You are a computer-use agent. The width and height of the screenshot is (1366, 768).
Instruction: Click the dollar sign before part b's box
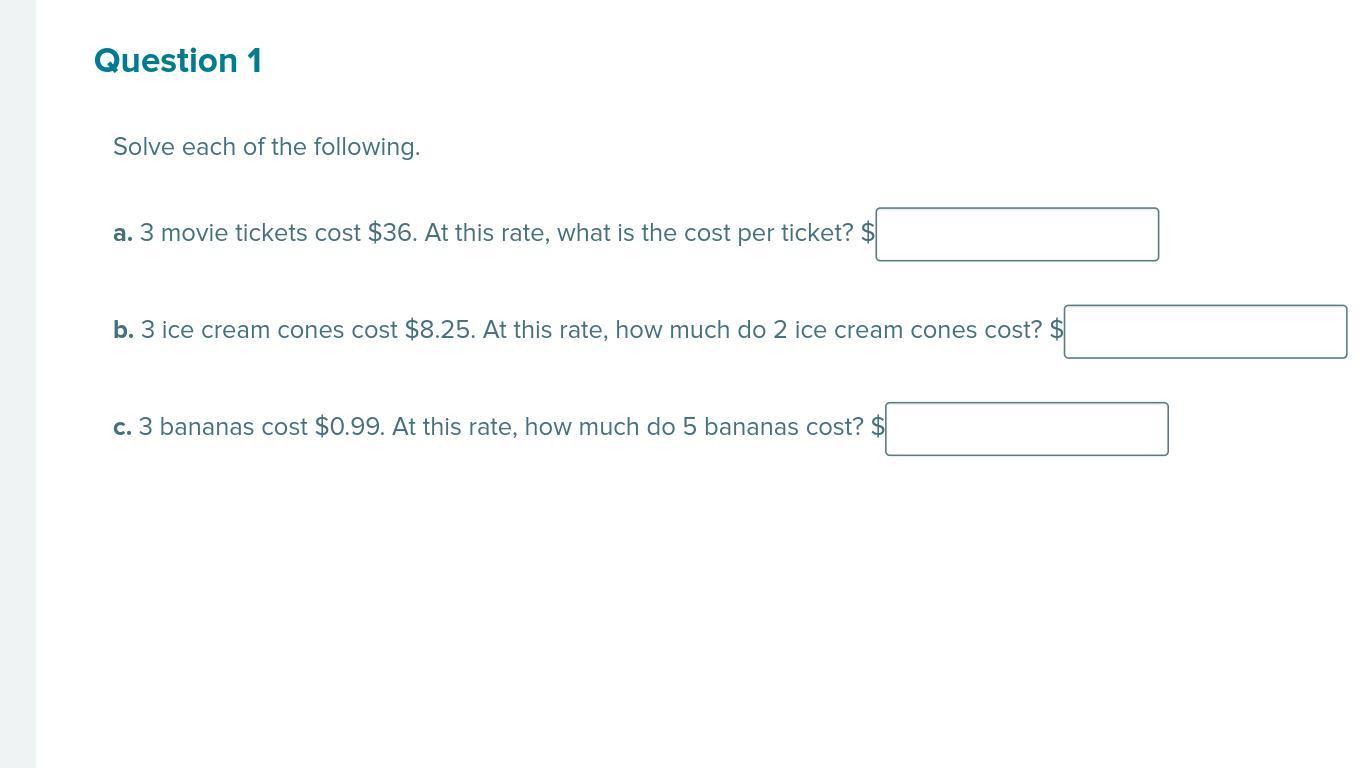pos(1057,330)
